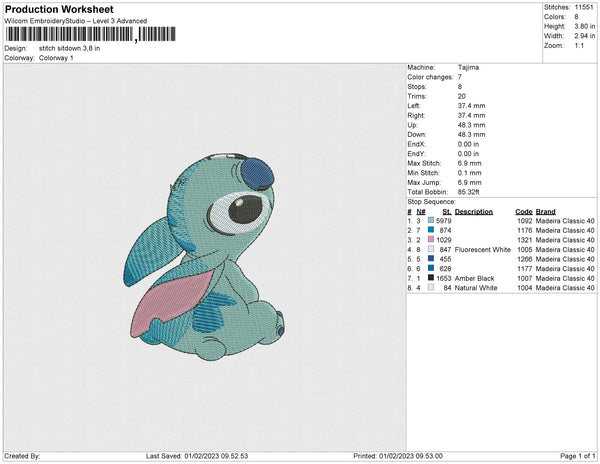Click stitch count '874' in stop row 2
Viewport: 600px width, 464px height.
click(x=445, y=230)
